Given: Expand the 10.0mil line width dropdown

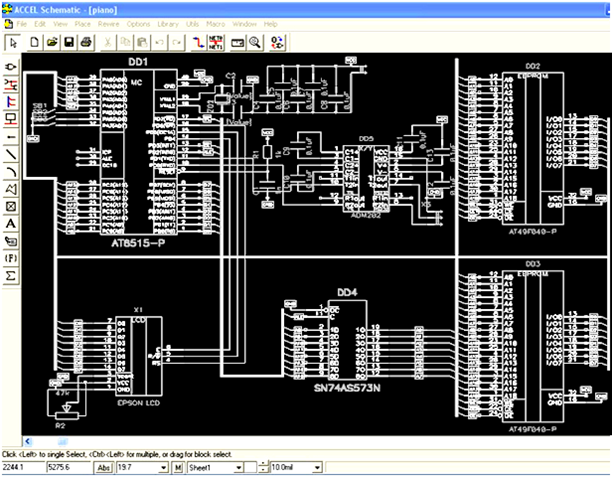Looking at the screenshot, I should tap(316, 467).
